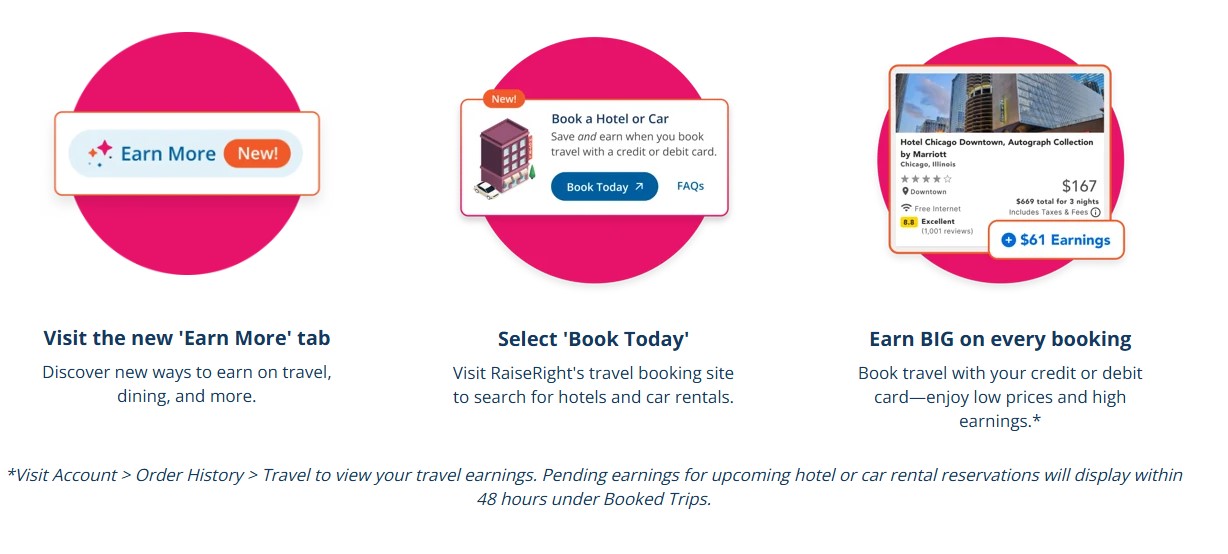Open the FAQs link
Screen dimensions: 1228x554
click(x=690, y=186)
